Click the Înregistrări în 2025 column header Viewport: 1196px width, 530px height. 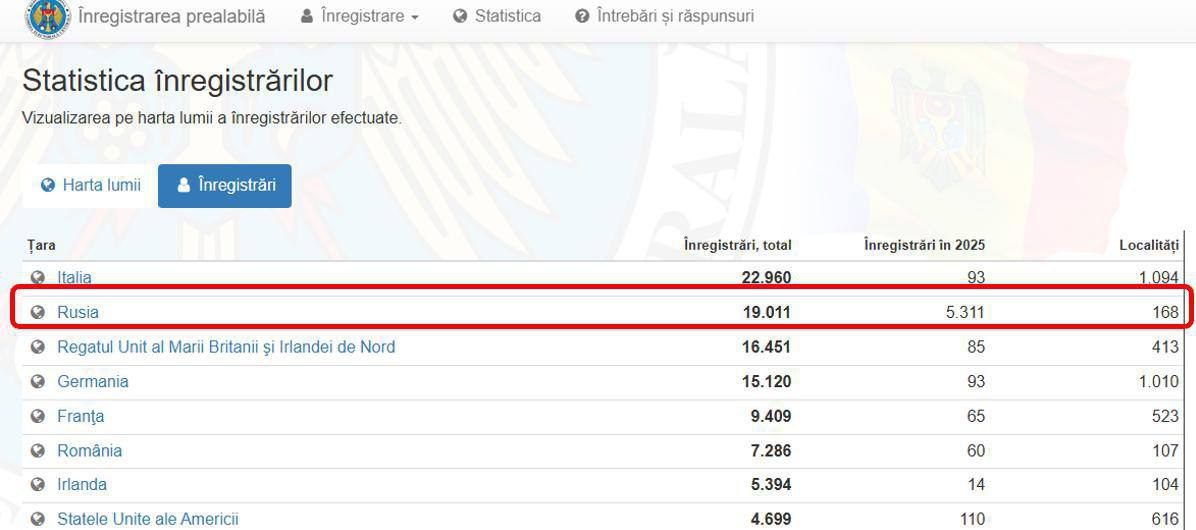pyautogui.click(x=924, y=245)
